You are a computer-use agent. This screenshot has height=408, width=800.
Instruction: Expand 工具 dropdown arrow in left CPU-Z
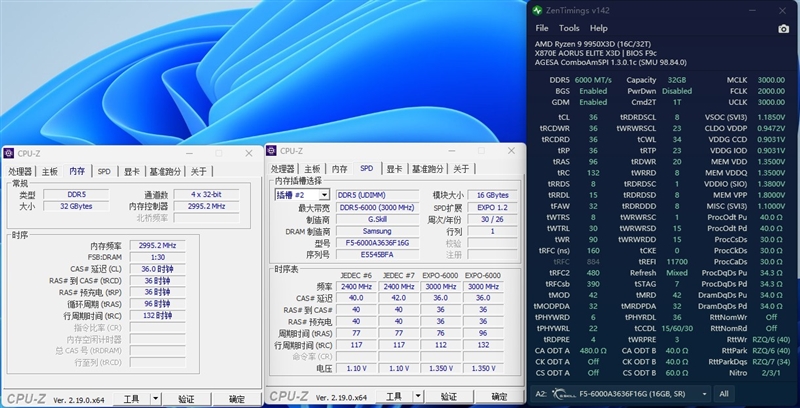pos(156,399)
